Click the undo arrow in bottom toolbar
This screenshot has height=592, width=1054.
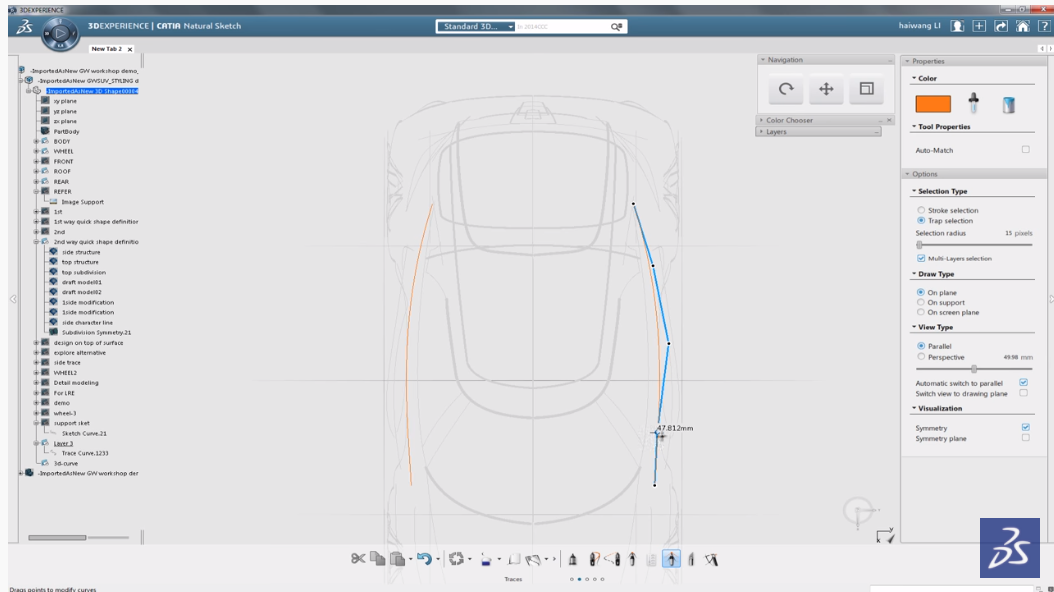click(424, 559)
